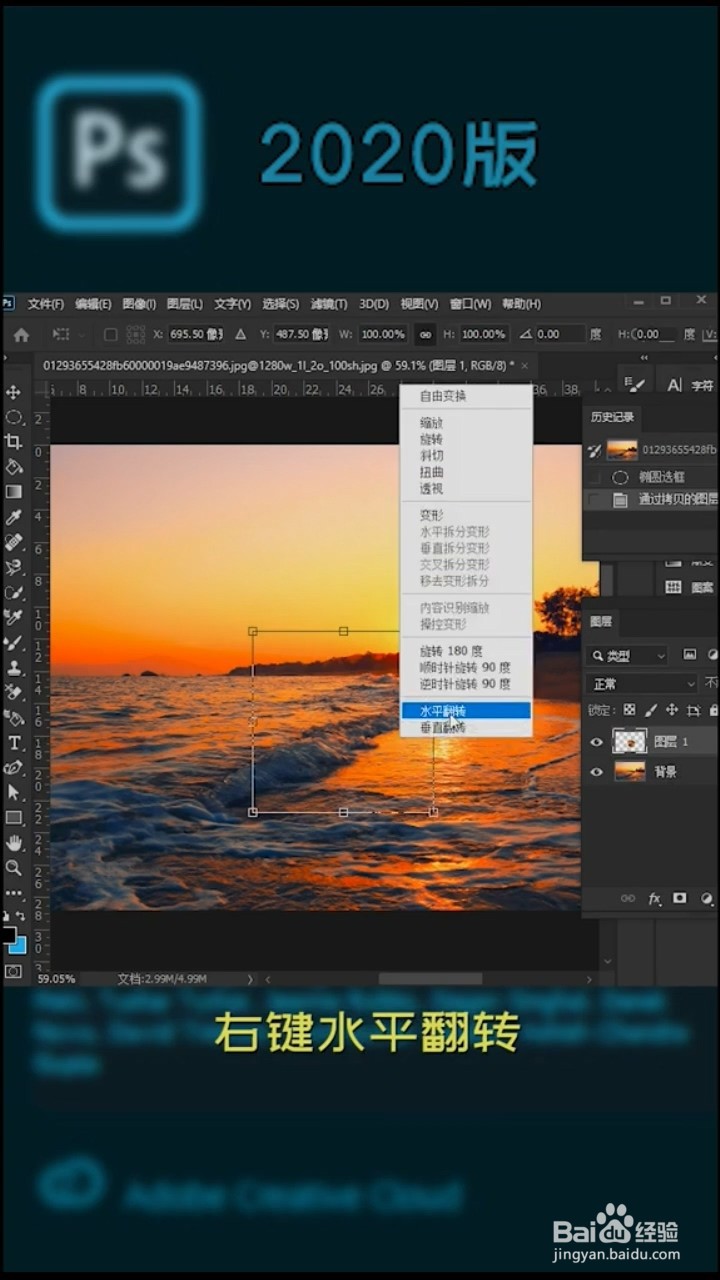
Task: Open the 编辑(E) menu
Action: (x=93, y=304)
